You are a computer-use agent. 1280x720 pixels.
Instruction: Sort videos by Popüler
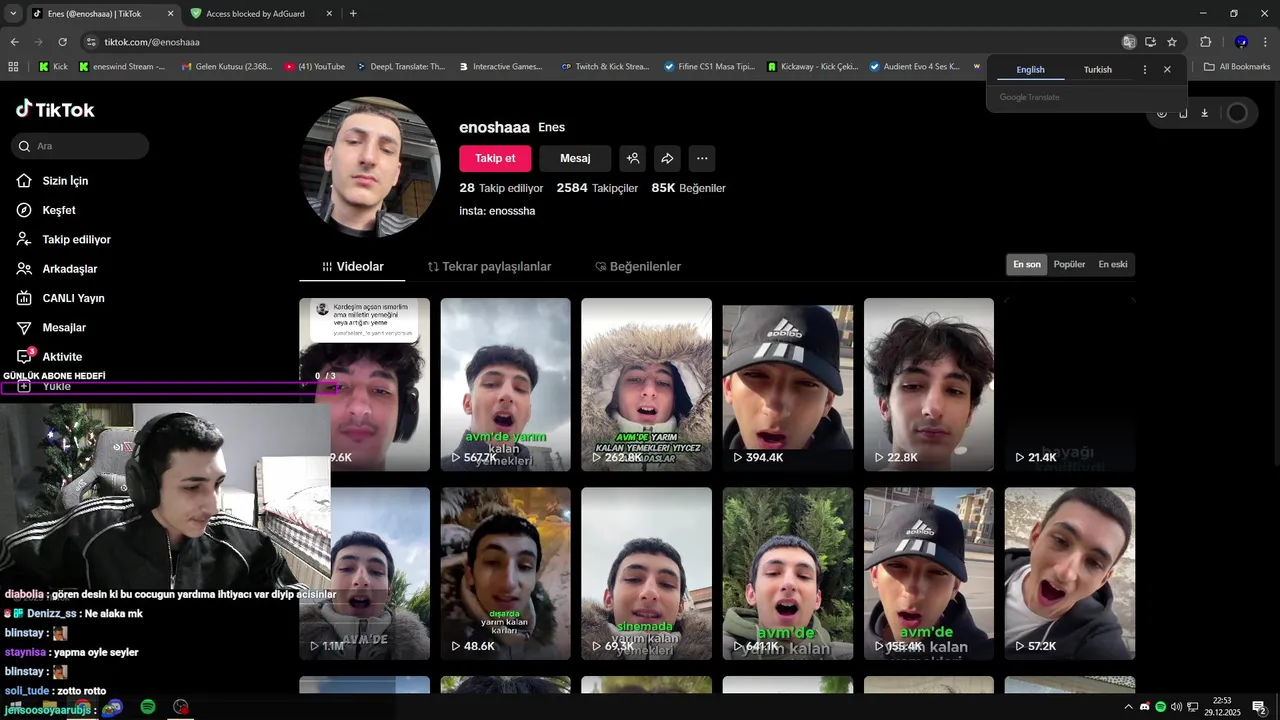coord(1069,265)
